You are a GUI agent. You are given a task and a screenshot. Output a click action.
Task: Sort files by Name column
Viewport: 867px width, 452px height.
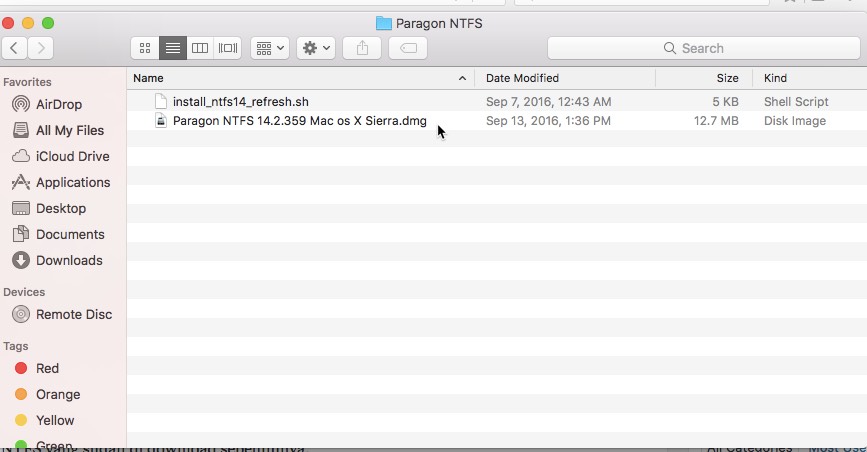(x=148, y=78)
